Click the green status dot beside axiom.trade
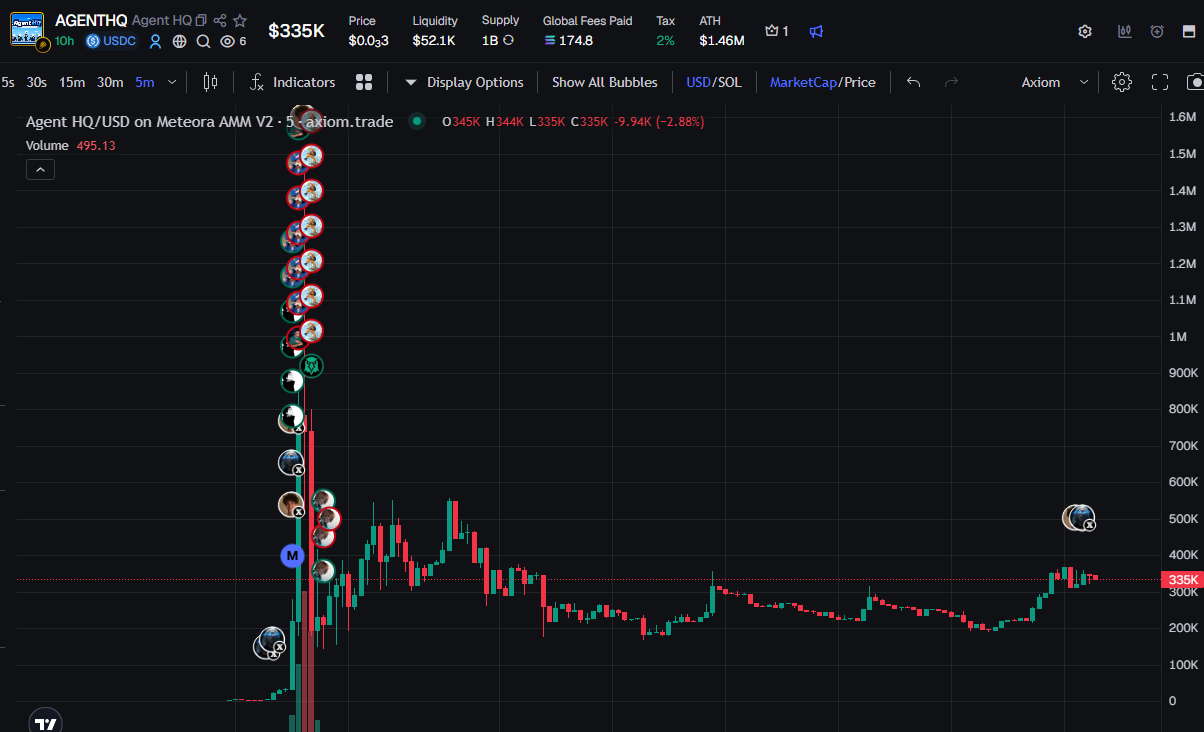 tap(417, 122)
